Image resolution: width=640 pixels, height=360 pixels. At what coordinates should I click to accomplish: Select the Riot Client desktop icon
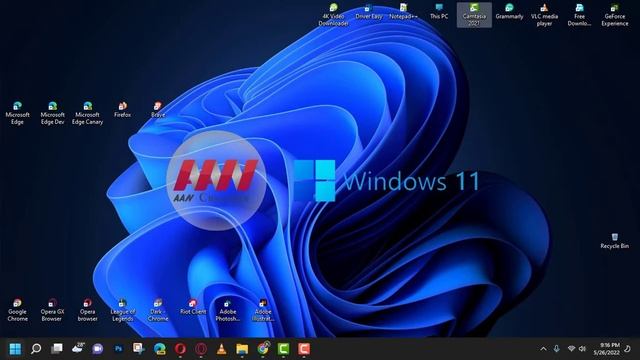point(193,307)
